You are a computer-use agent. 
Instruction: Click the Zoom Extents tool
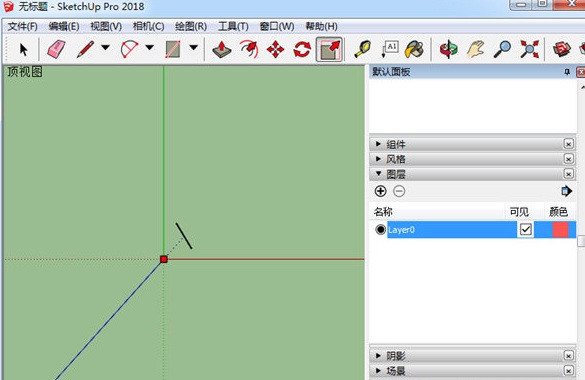529,49
